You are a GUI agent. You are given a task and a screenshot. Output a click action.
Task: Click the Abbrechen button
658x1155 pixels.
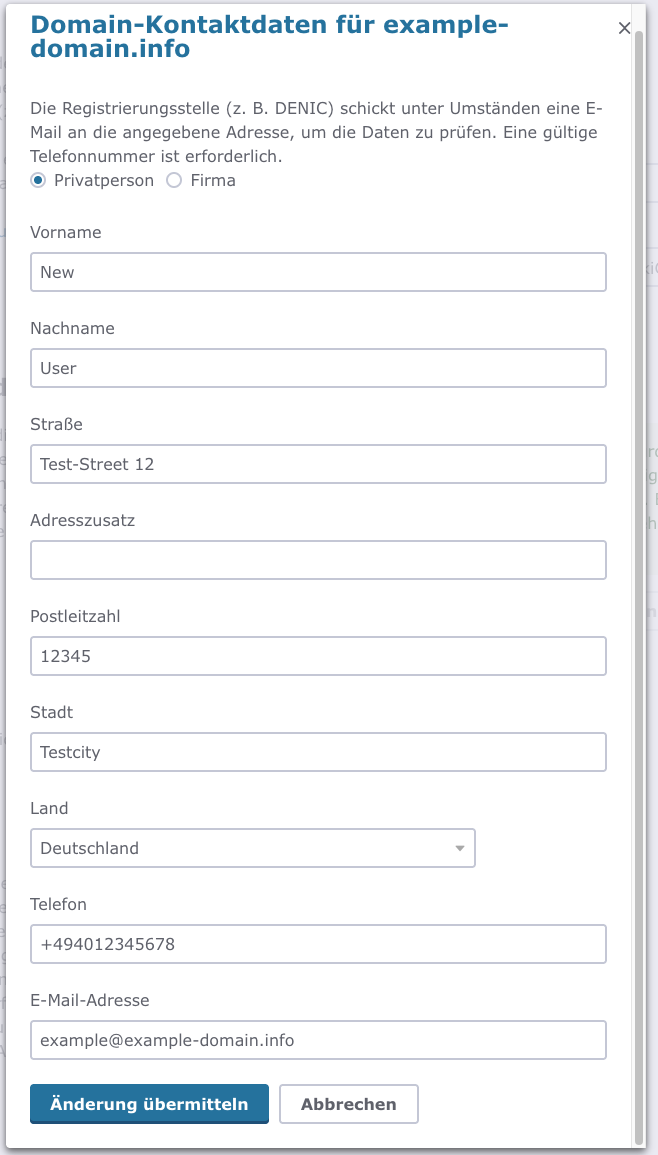click(349, 1104)
